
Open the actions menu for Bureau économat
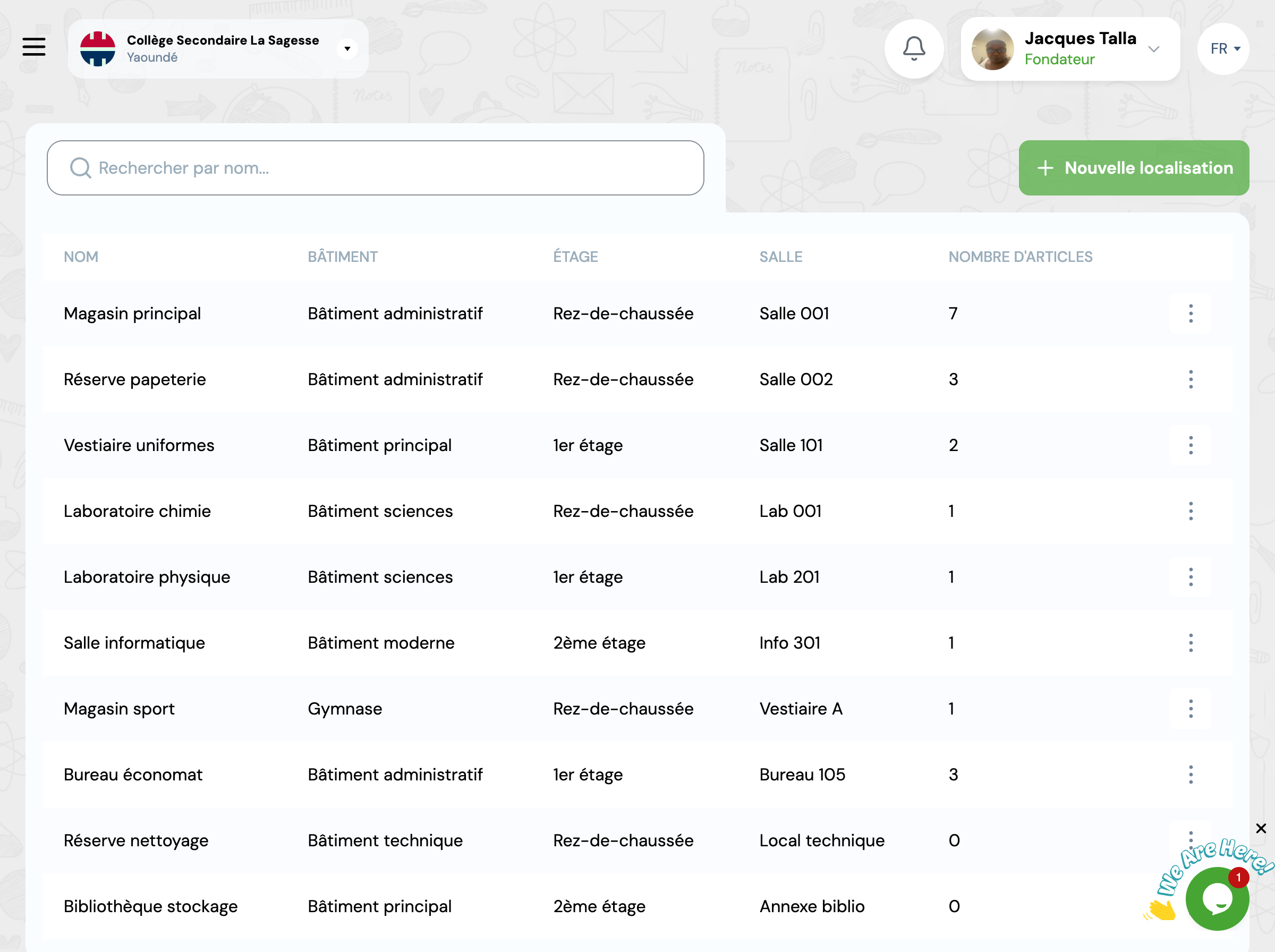tap(1191, 775)
